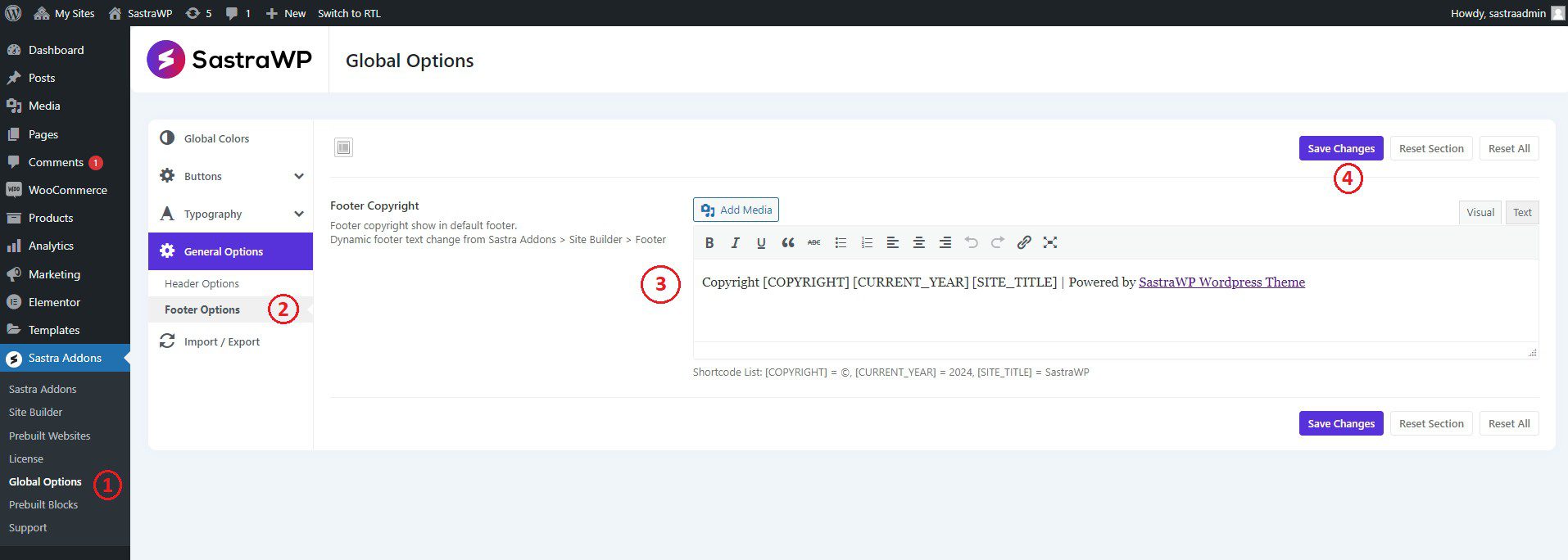The height and width of the screenshot is (560, 1568).
Task: Click the Add Media button
Action: click(x=736, y=210)
